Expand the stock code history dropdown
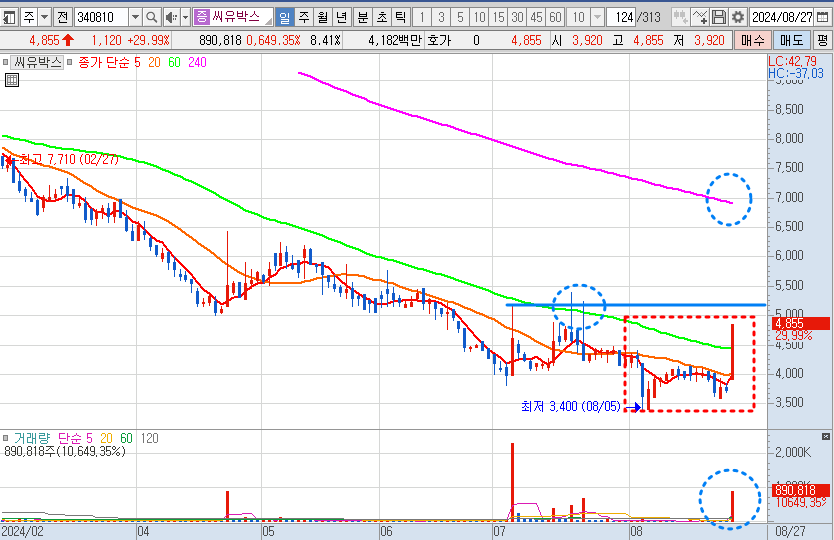Screen dimensions: 834x540 pos(136,18)
